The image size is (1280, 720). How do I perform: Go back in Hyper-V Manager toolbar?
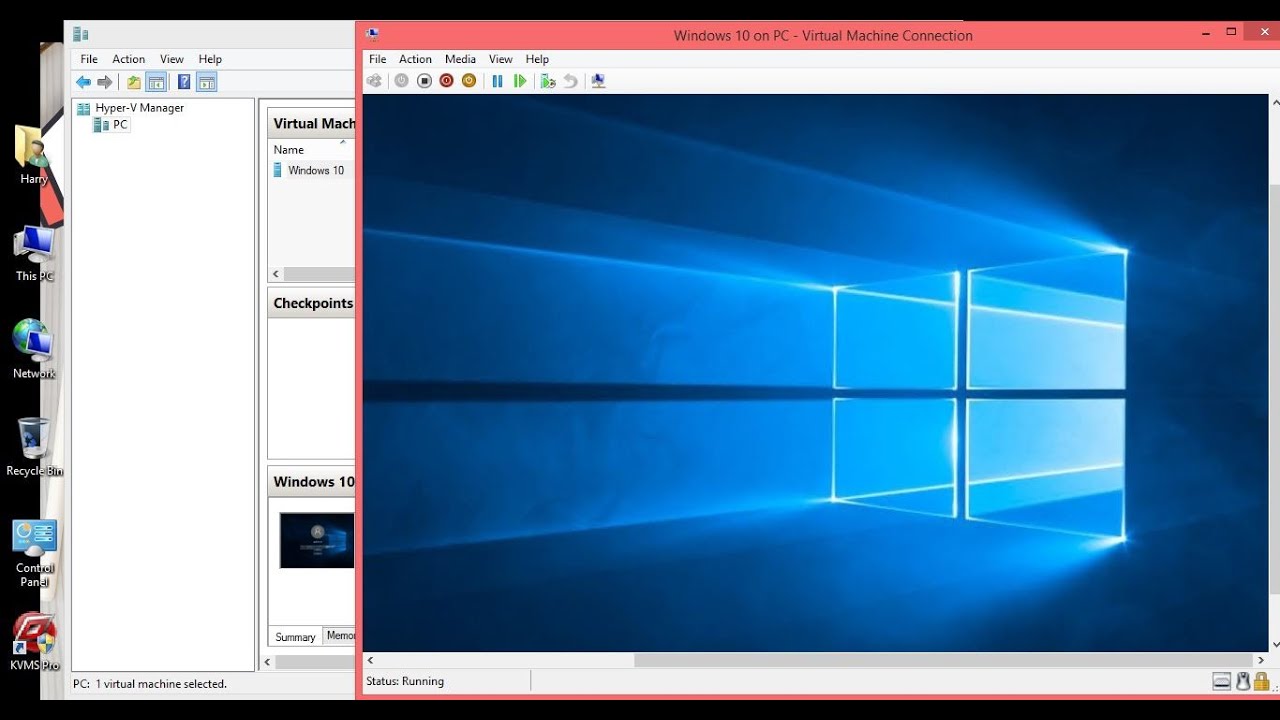[83, 82]
